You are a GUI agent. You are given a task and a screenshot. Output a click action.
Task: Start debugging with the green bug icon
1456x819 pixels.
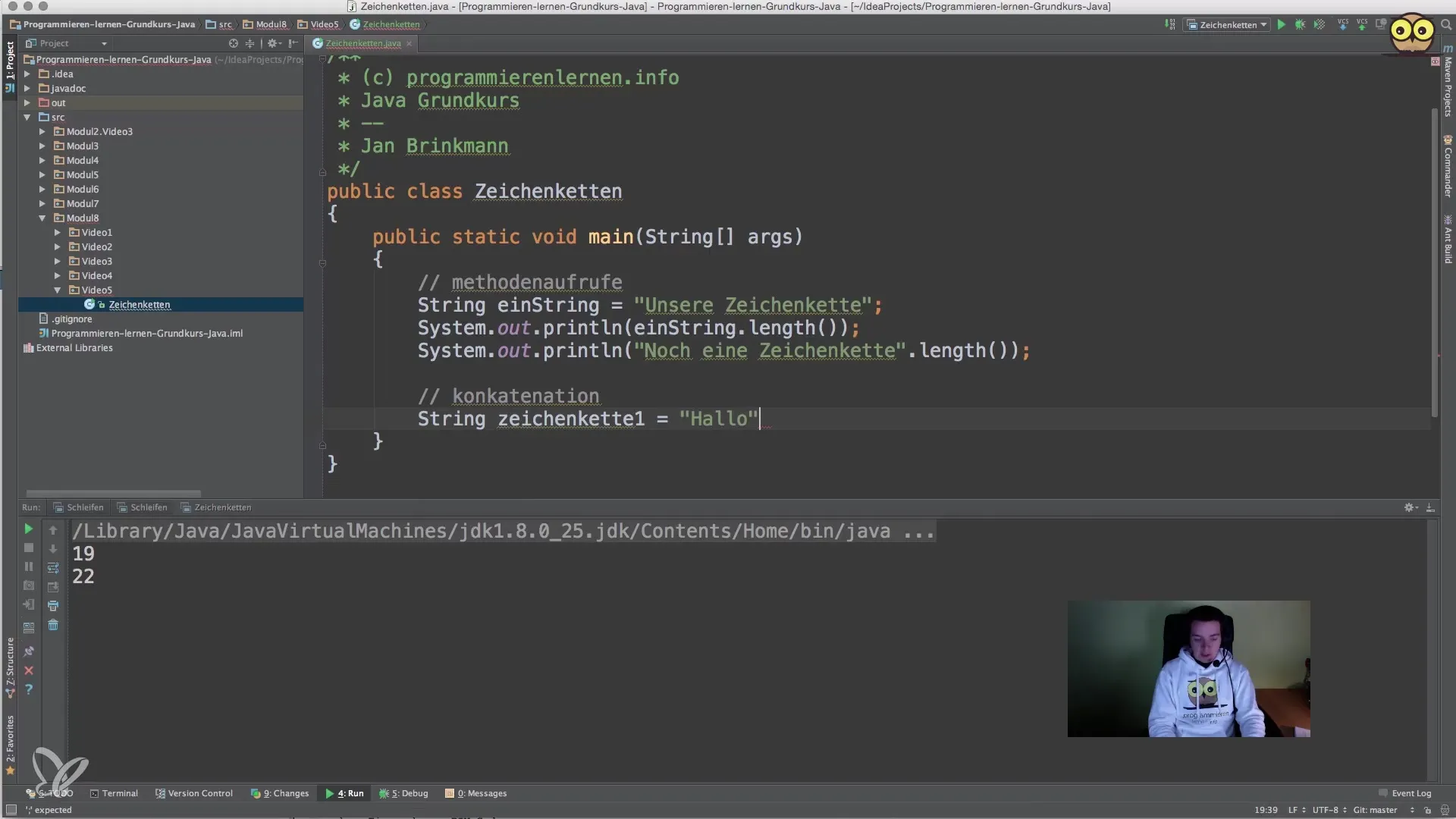coord(1300,24)
